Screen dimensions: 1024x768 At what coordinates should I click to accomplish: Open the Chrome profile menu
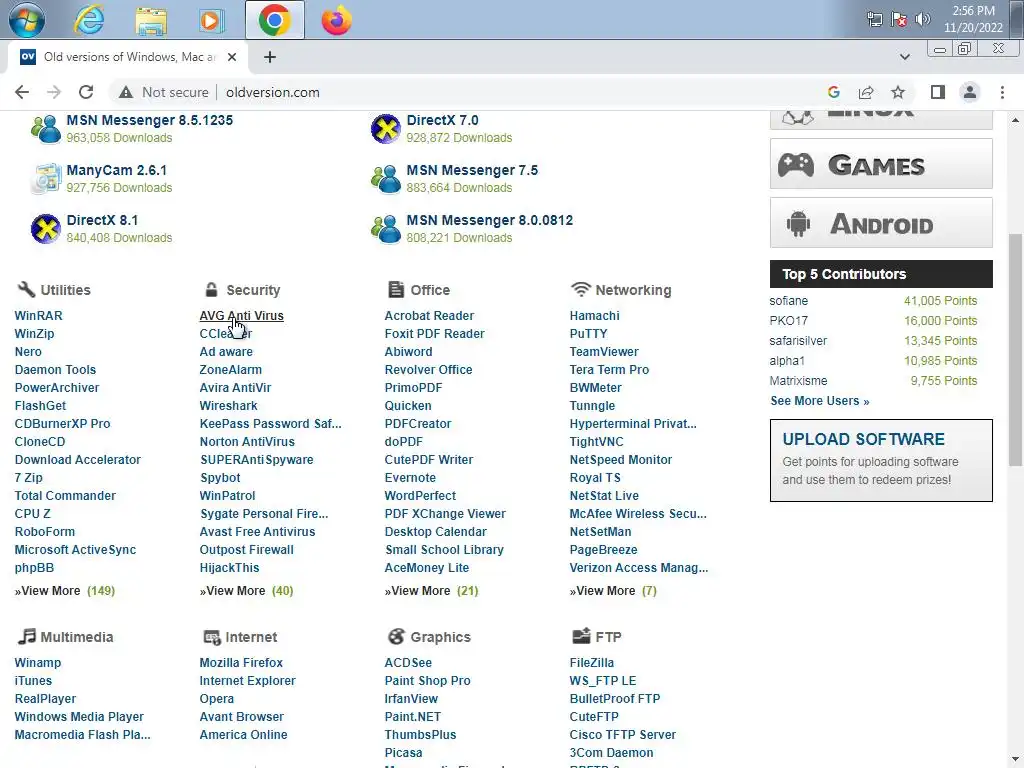[x=970, y=92]
